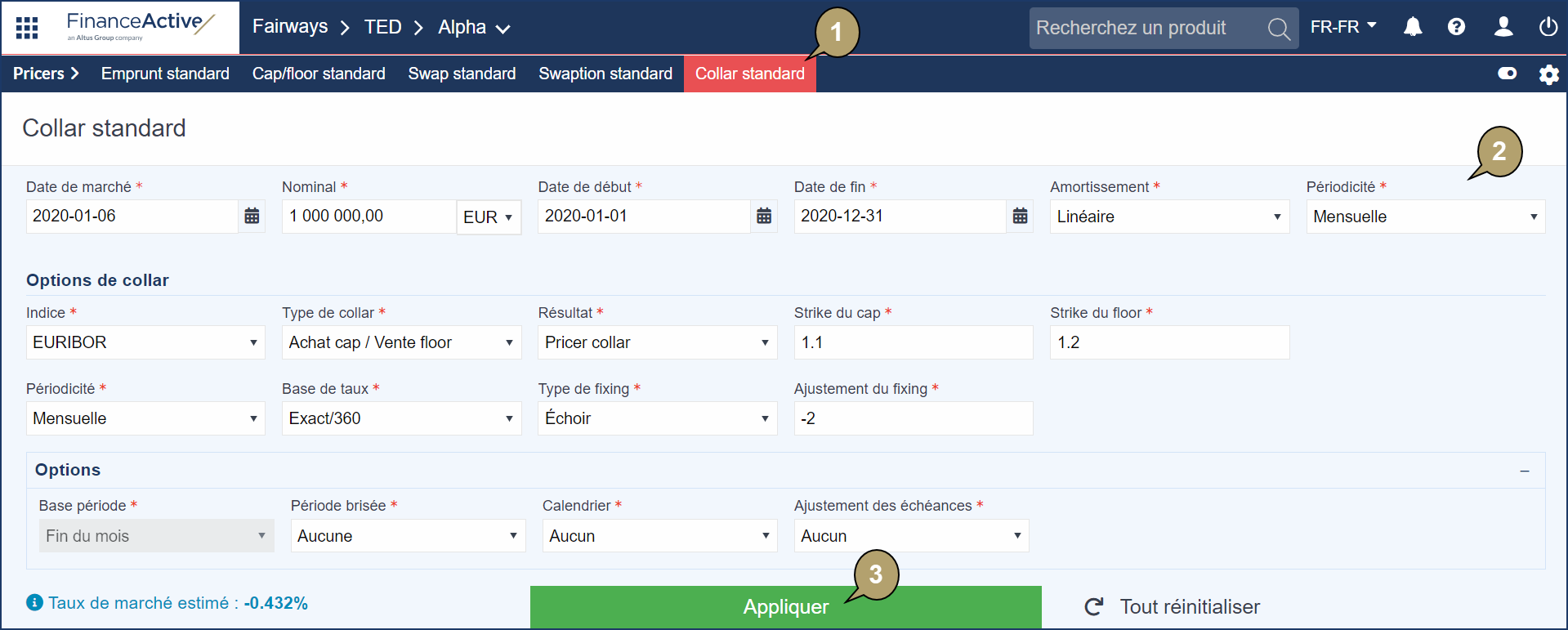
Task: Open the EUR currency dropdown
Action: click(x=489, y=217)
